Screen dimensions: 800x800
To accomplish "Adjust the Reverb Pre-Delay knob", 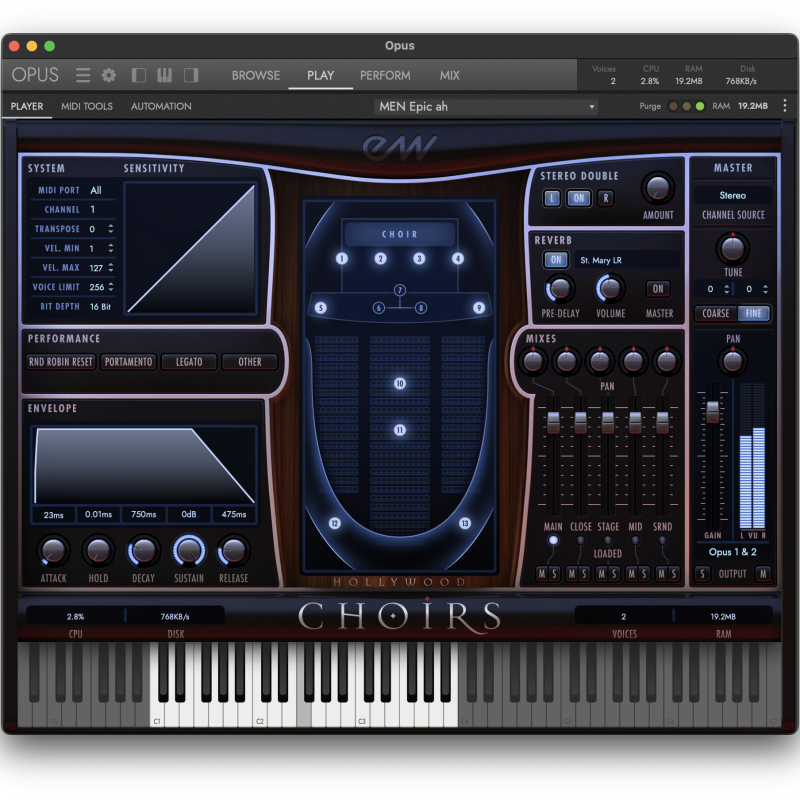I will click(560, 289).
